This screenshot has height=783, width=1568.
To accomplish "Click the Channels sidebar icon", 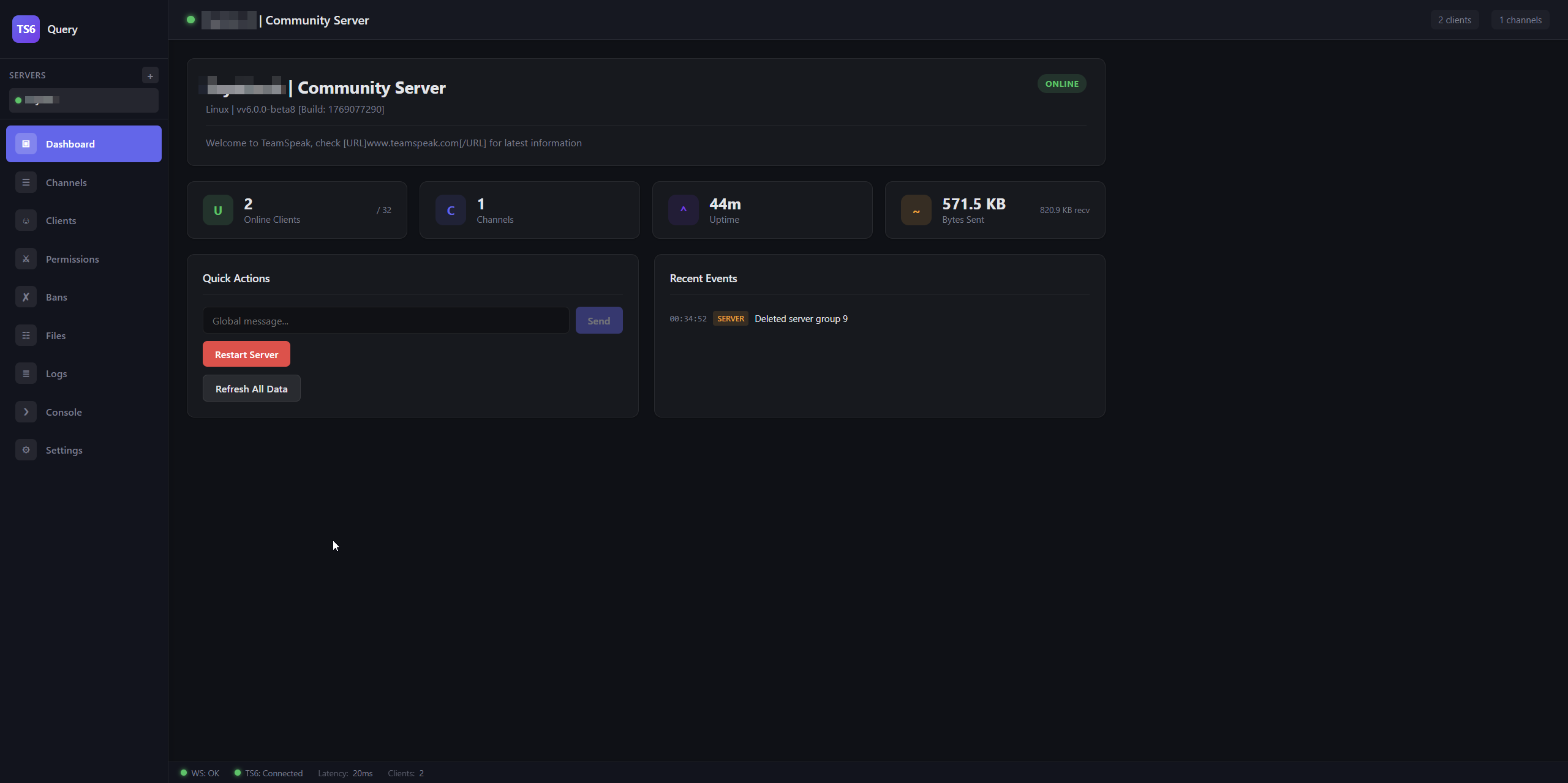I will coord(26,182).
